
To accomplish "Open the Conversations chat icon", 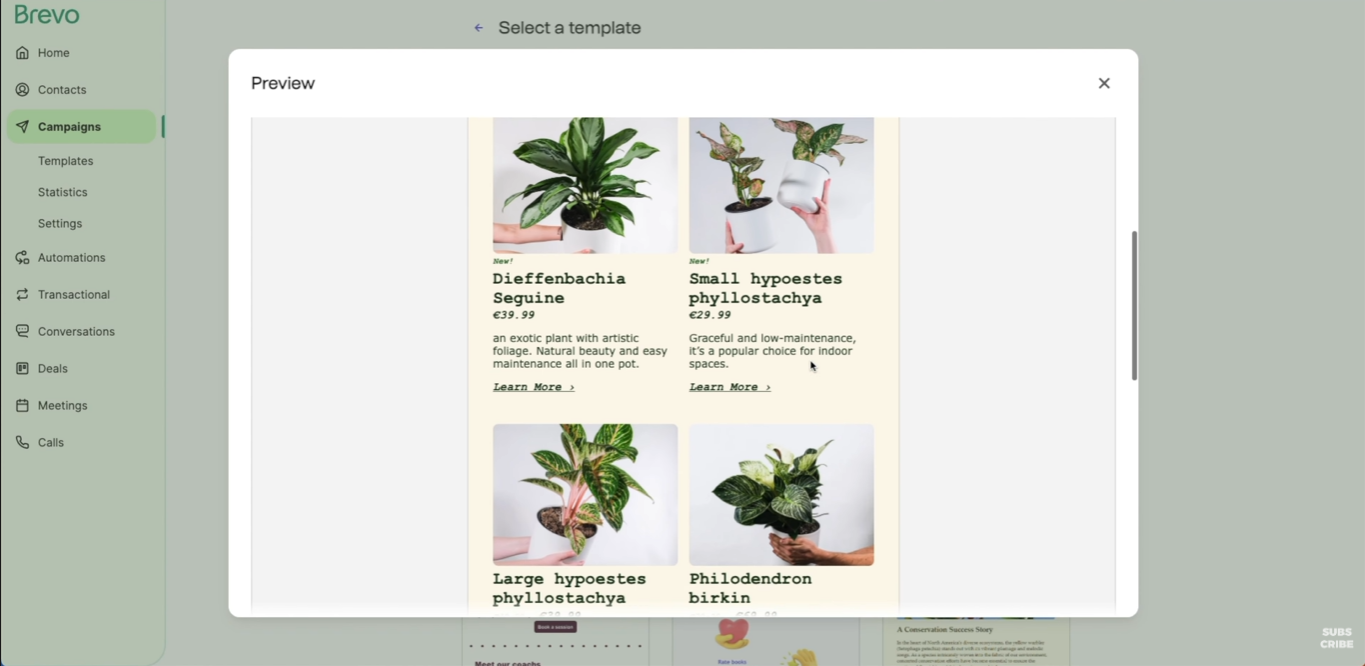I will pos(22,332).
